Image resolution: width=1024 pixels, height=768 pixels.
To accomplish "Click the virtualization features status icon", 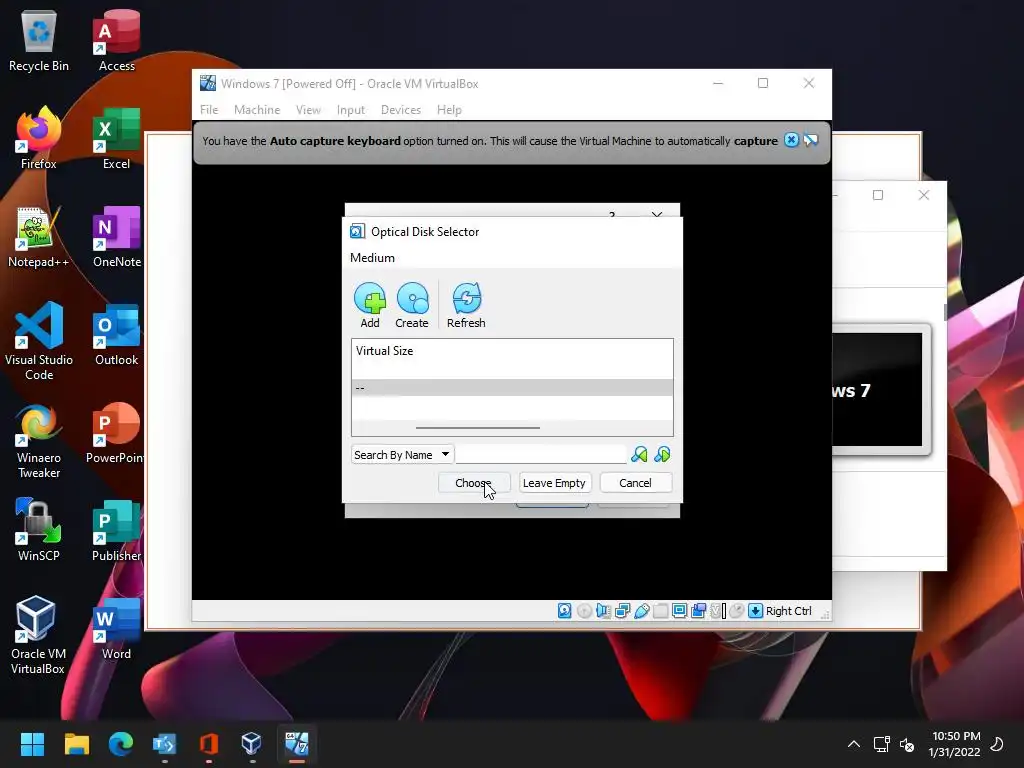I will click(x=718, y=611).
